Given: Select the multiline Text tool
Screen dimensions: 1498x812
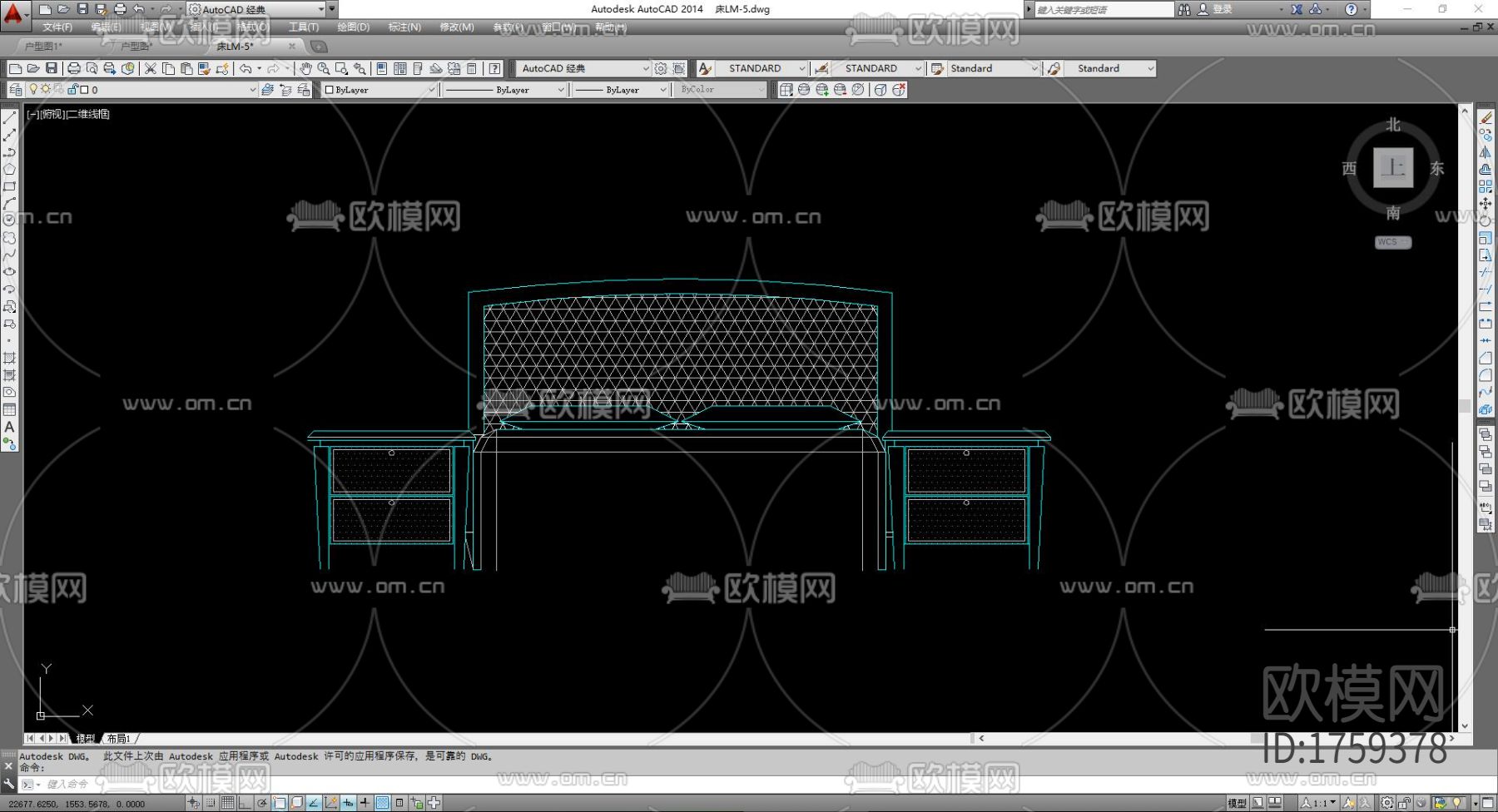Looking at the screenshot, I should pos(10,427).
